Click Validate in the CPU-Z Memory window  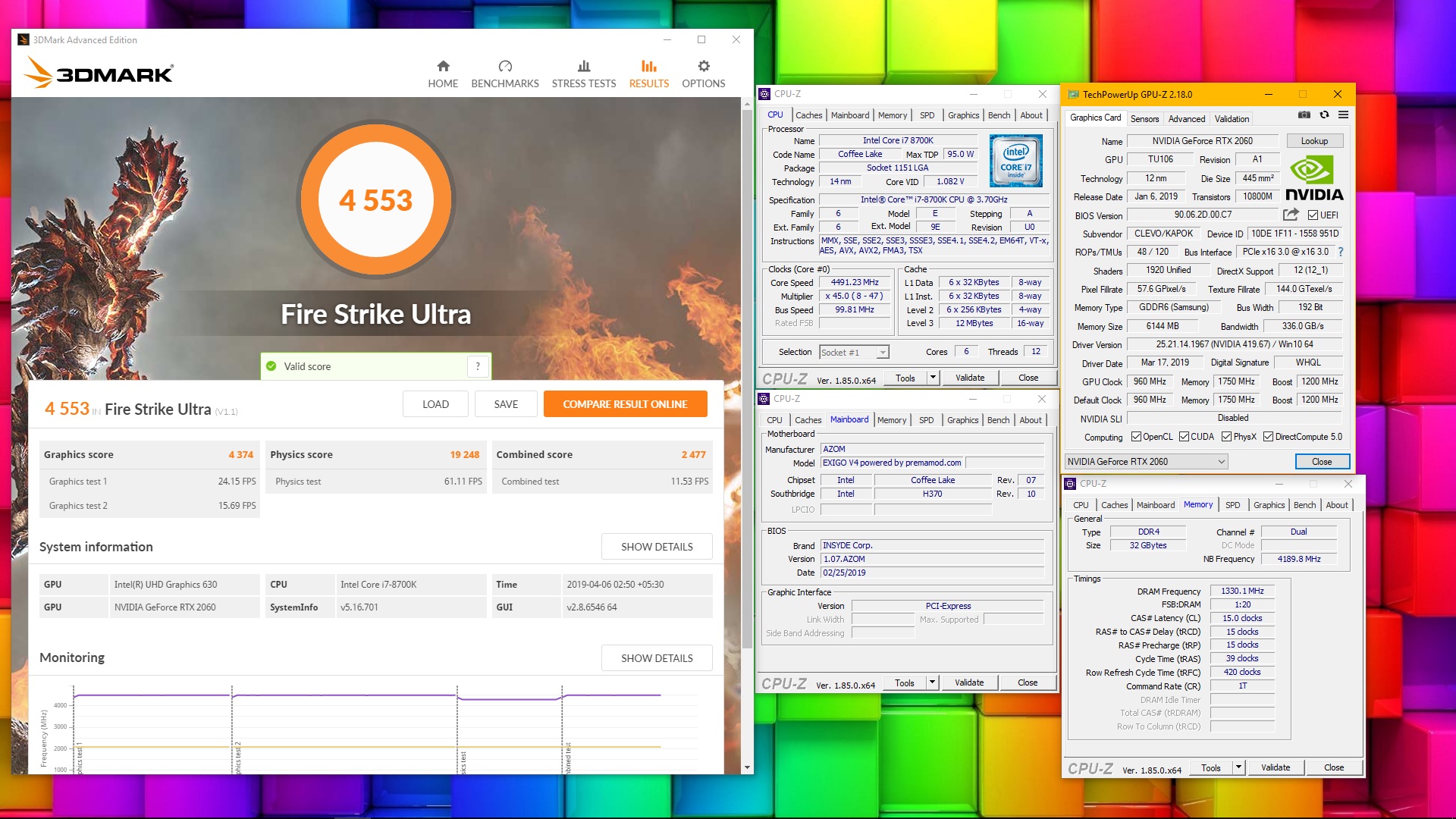[1275, 767]
